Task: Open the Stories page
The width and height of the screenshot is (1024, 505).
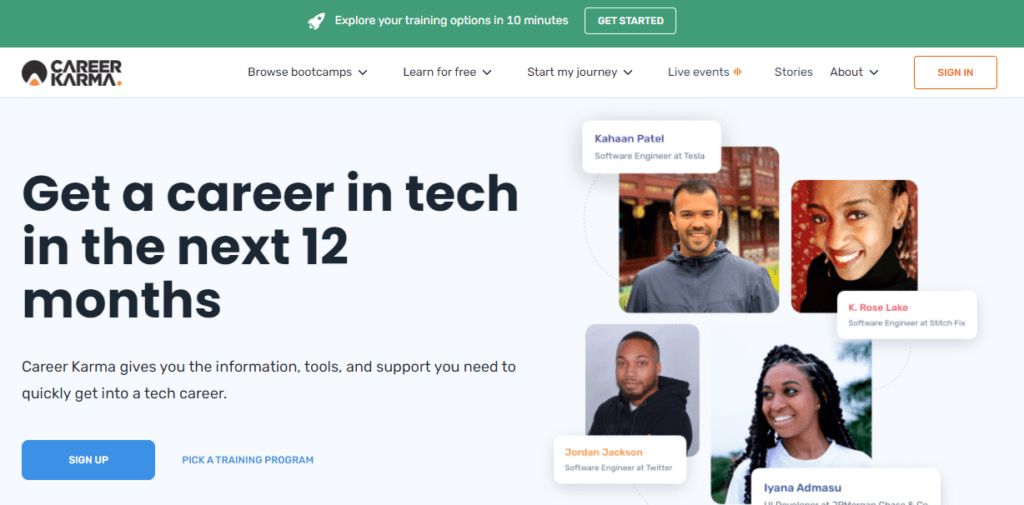Action: pos(793,72)
